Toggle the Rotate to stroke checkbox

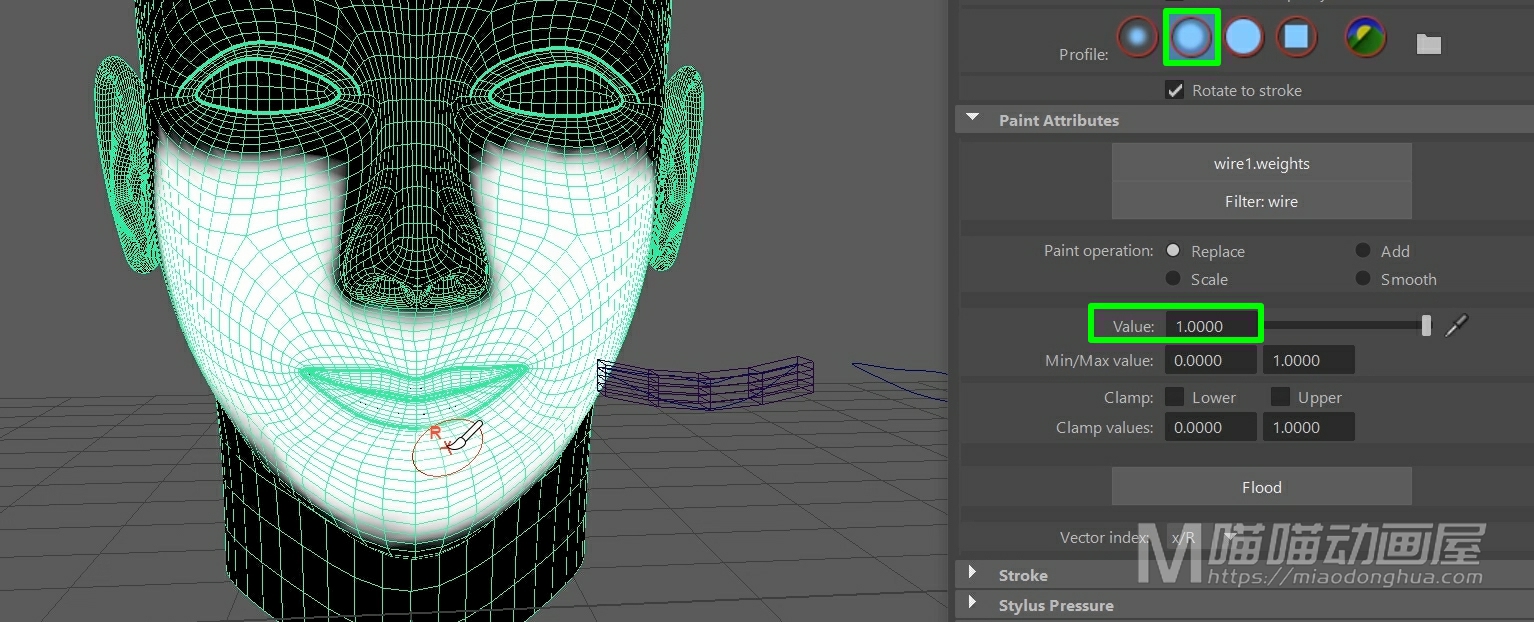point(1175,90)
